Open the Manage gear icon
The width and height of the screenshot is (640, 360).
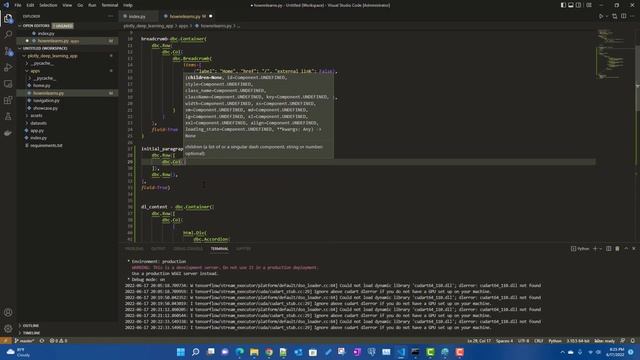tap(8, 329)
